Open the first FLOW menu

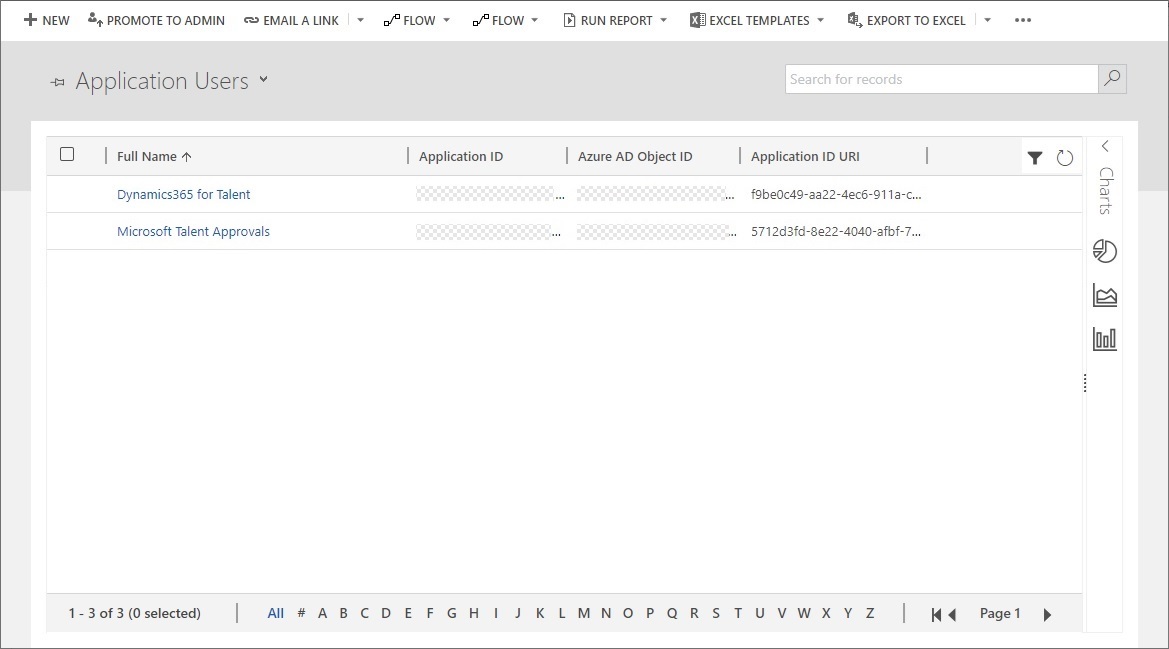click(417, 20)
